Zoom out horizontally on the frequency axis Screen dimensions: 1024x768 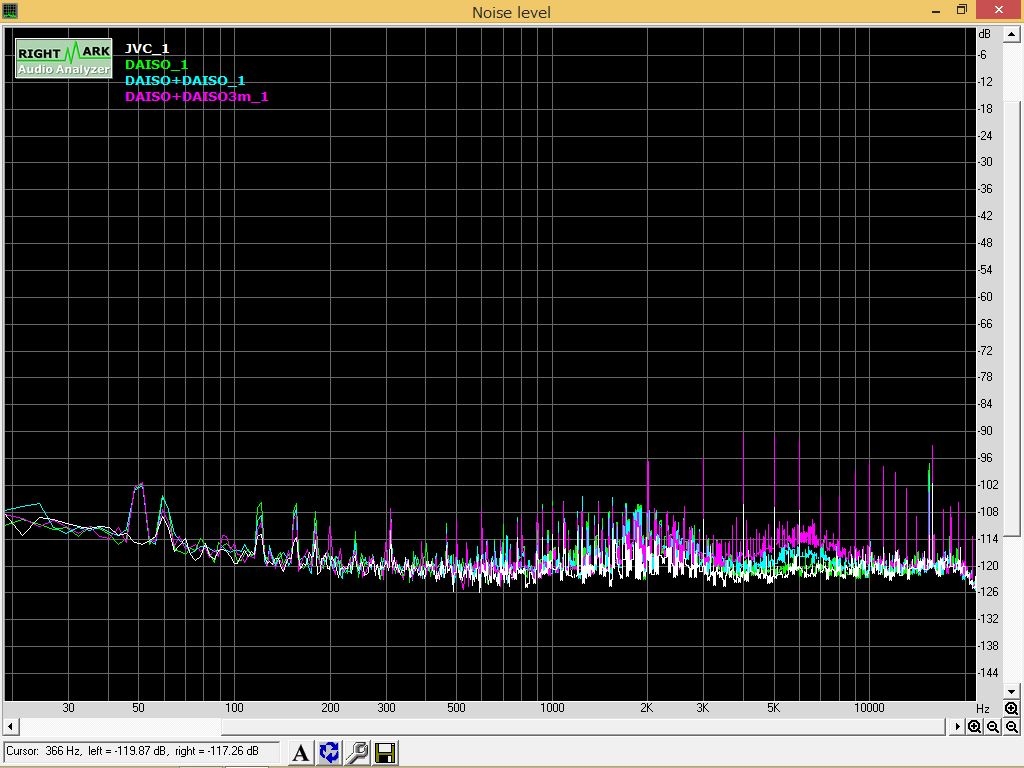993,727
